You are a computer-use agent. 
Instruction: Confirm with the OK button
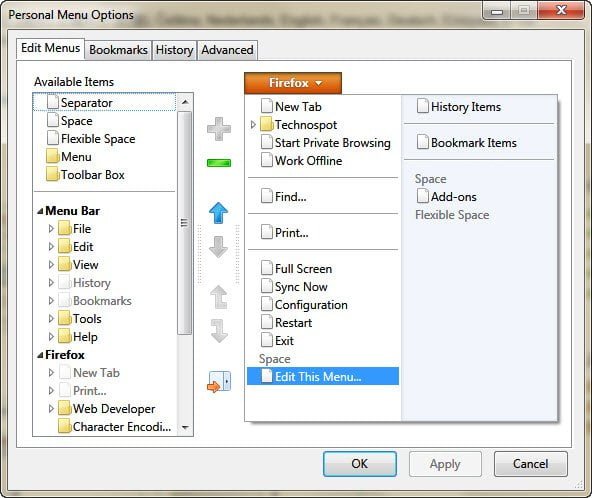(360, 464)
